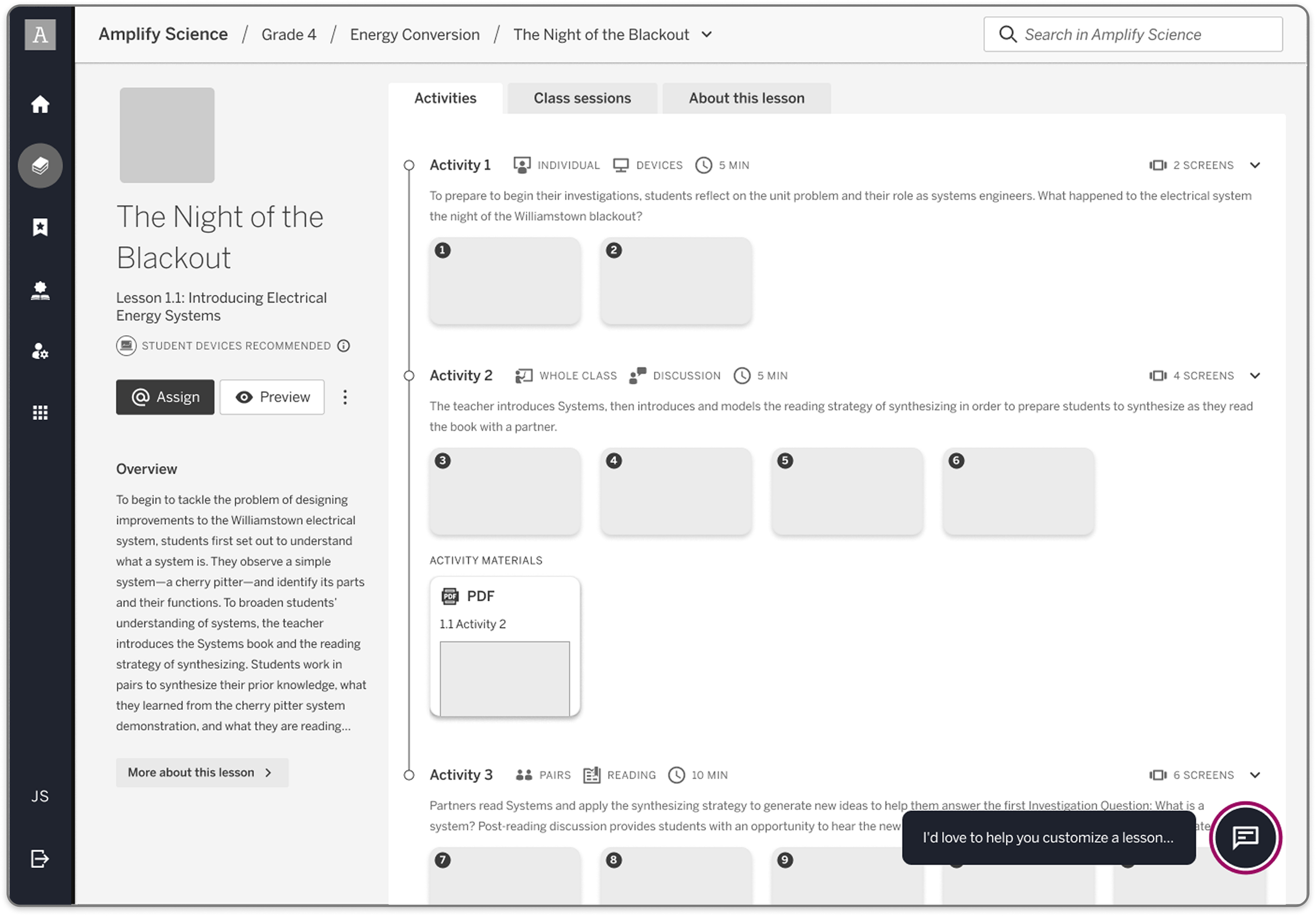This screenshot has height=916, width=1316.
Task: Open the chat assistant bubble icon
Action: tap(1245, 838)
